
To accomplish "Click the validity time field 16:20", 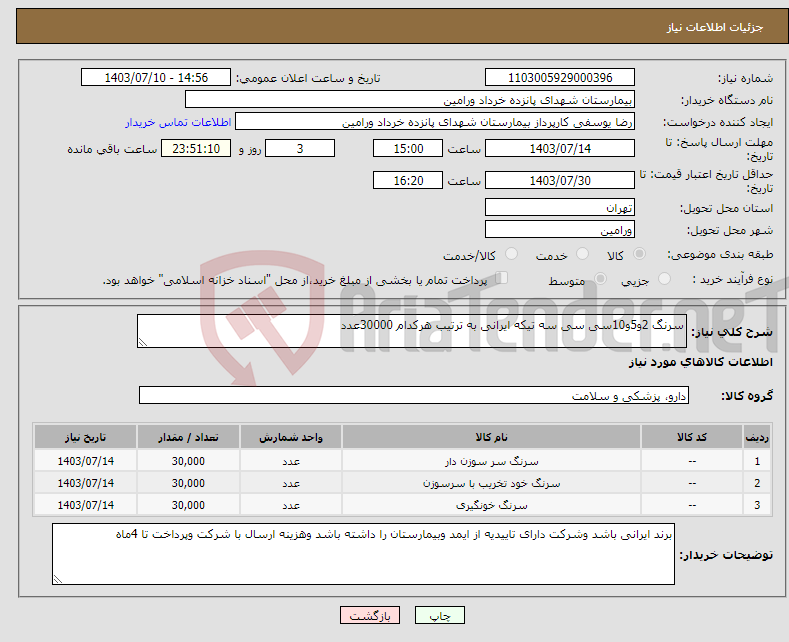I will (408, 180).
